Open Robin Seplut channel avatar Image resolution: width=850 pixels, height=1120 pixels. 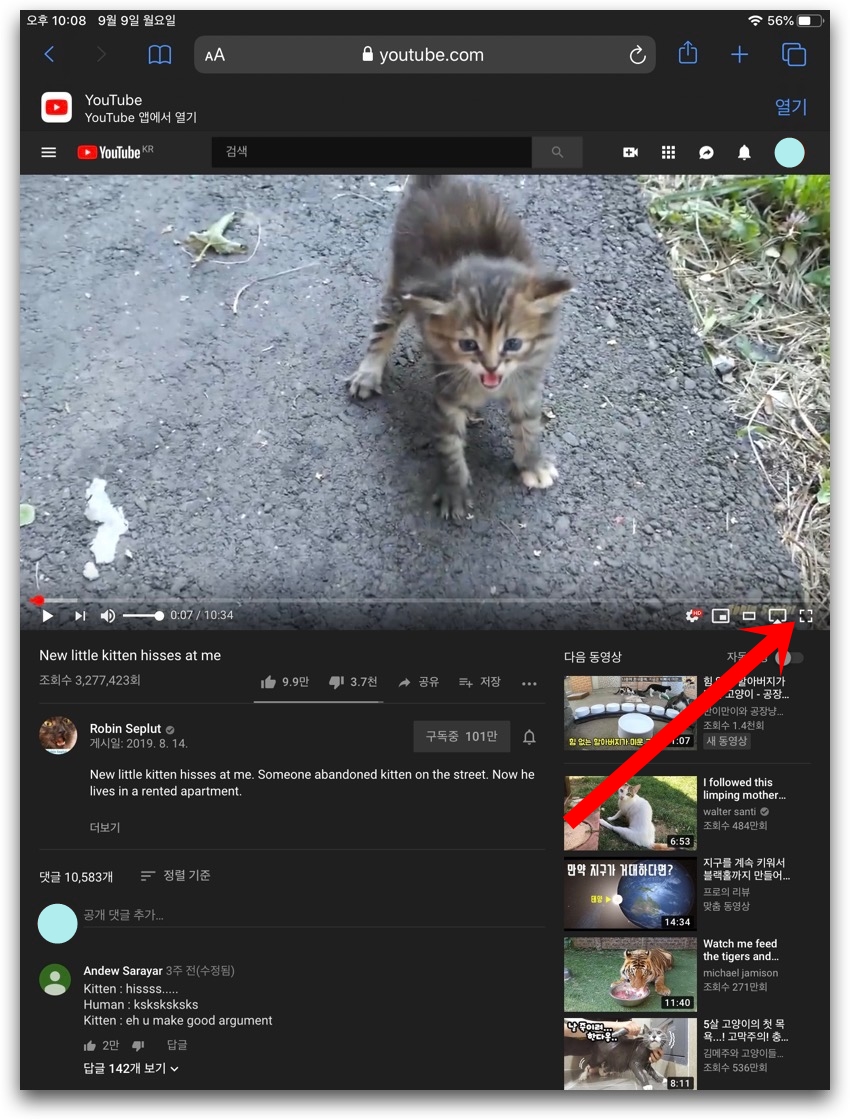pos(58,735)
